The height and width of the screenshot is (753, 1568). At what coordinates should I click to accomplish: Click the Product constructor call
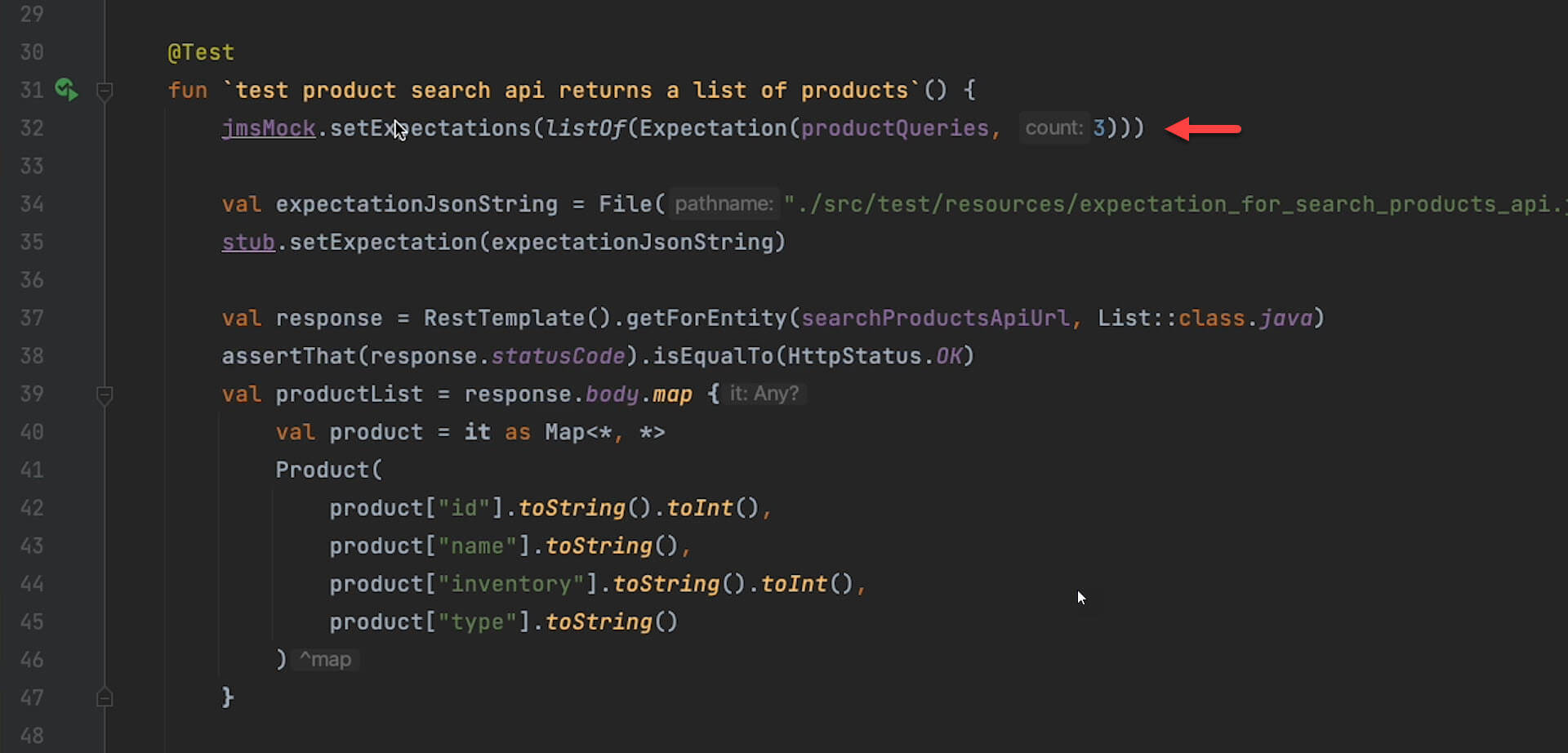(322, 470)
